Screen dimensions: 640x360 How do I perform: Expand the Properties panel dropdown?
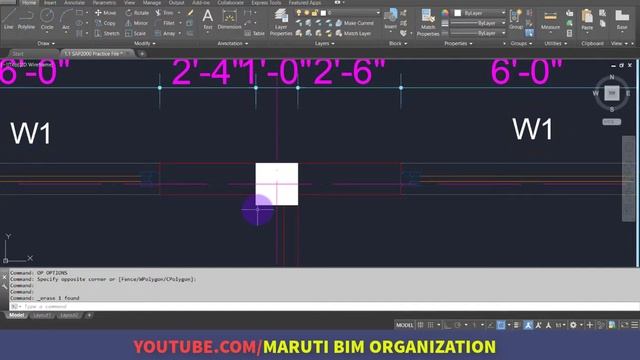458,43
